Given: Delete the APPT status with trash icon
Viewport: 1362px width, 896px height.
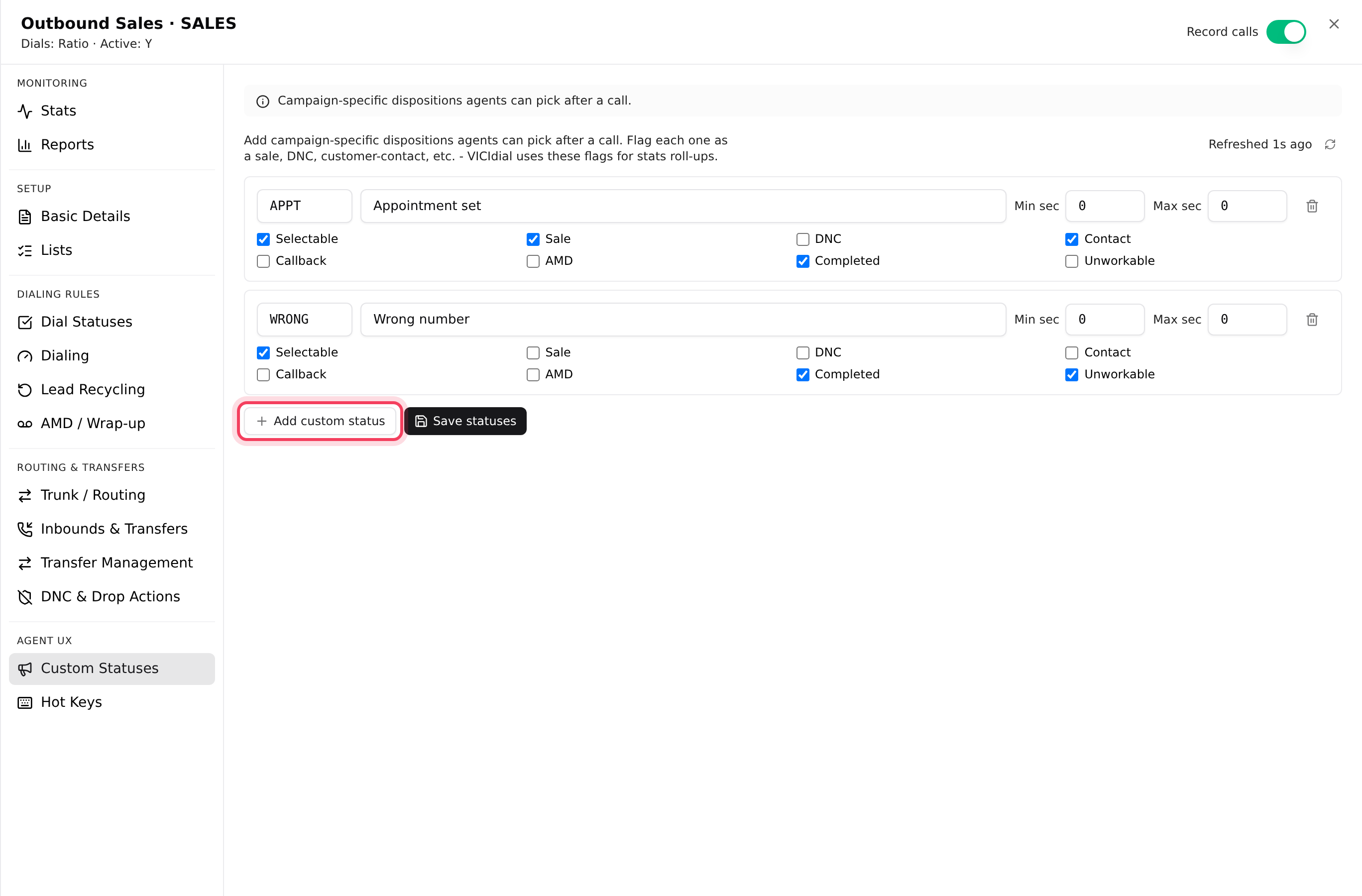Looking at the screenshot, I should (x=1312, y=206).
